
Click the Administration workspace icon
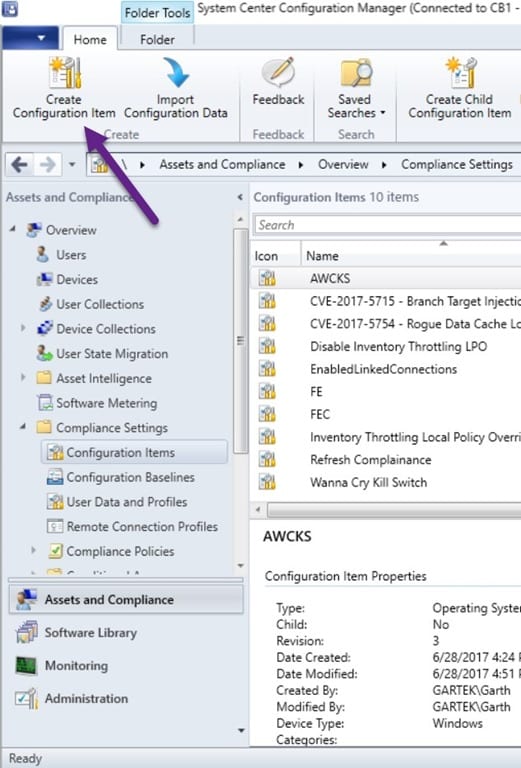coord(26,698)
